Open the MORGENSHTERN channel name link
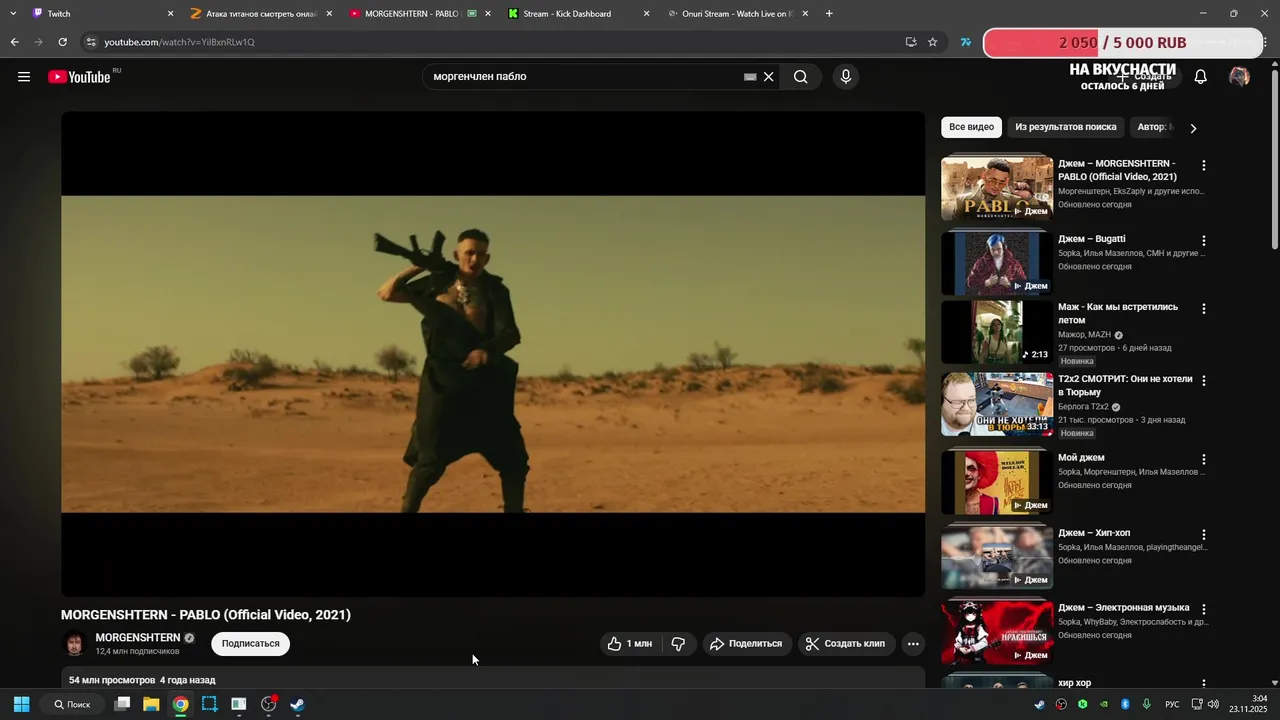This screenshot has height=720, width=1280. point(138,638)
